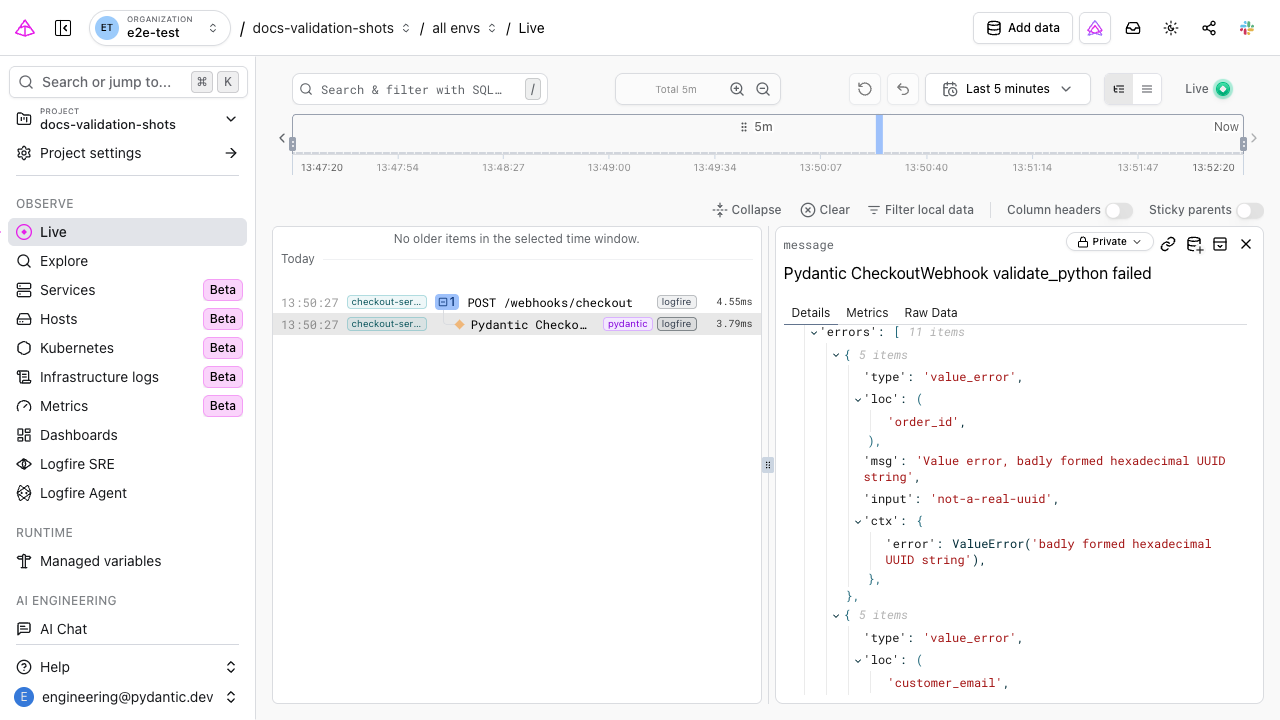
Task: Copy link to the span with link icon
Action: click(x=1168, y=244)
